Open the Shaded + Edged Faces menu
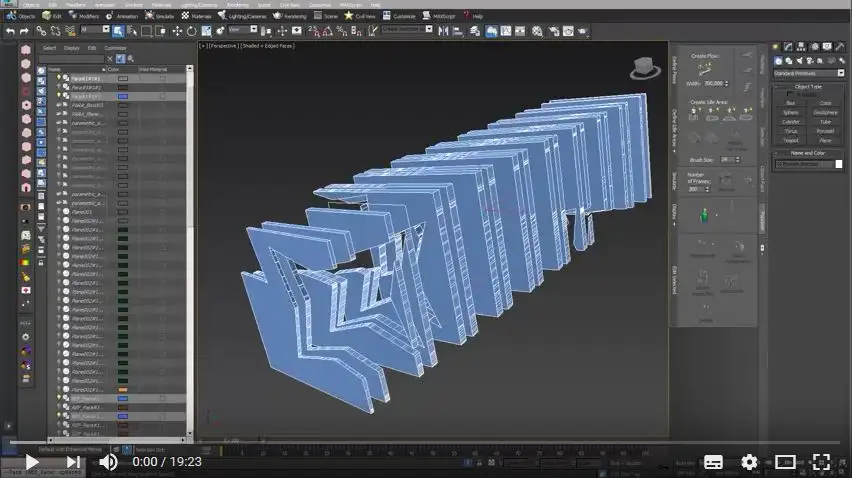852x478 pixels. click(x=268, y=46)
